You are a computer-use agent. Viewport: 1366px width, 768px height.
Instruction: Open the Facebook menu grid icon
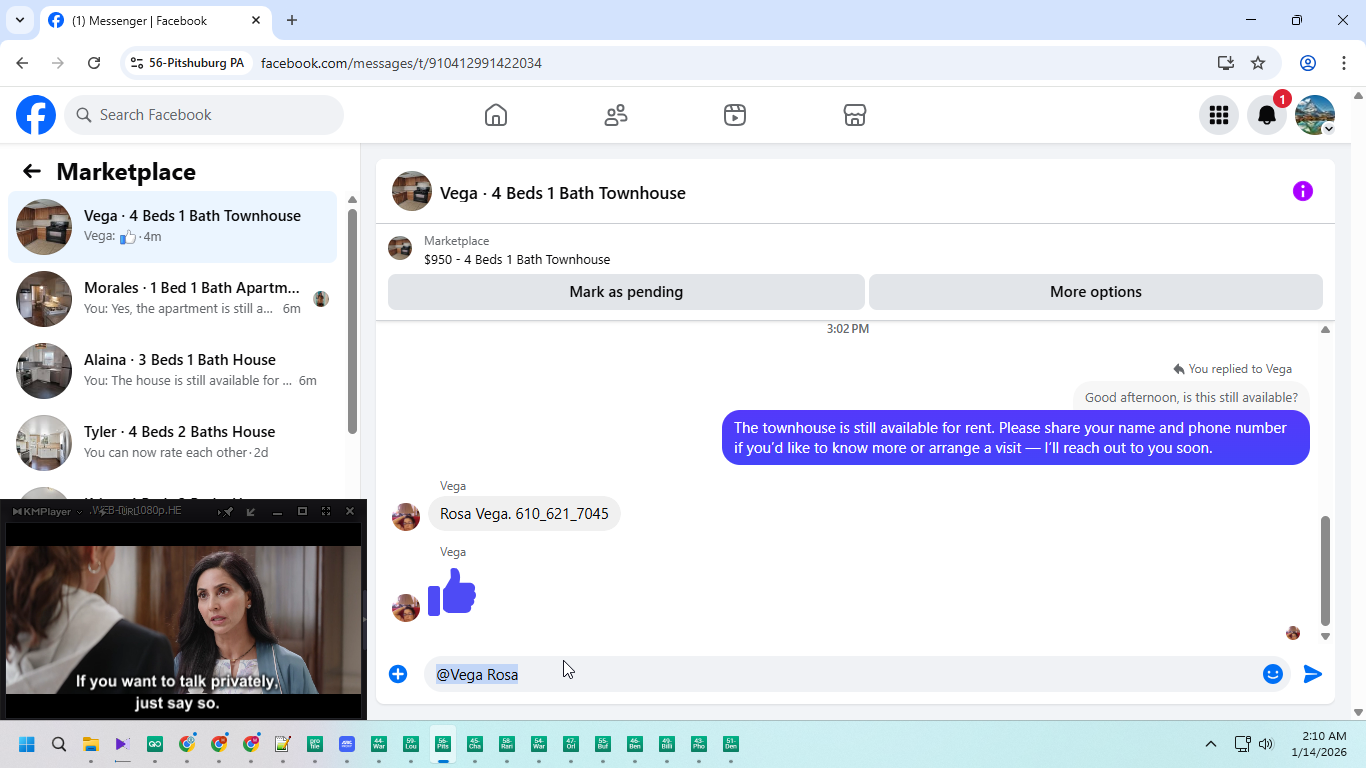[1219, 115]
